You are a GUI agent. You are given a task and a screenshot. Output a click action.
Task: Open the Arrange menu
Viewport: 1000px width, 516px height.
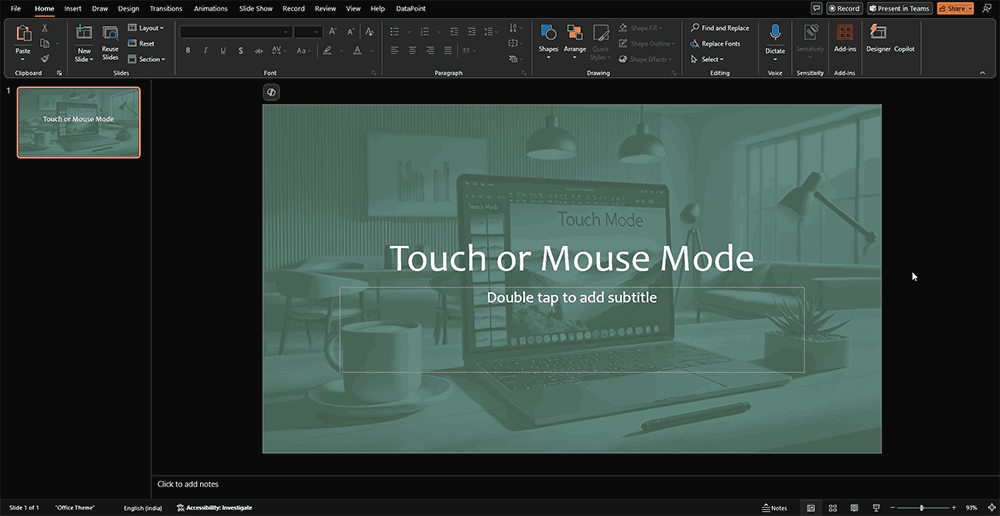575,41
